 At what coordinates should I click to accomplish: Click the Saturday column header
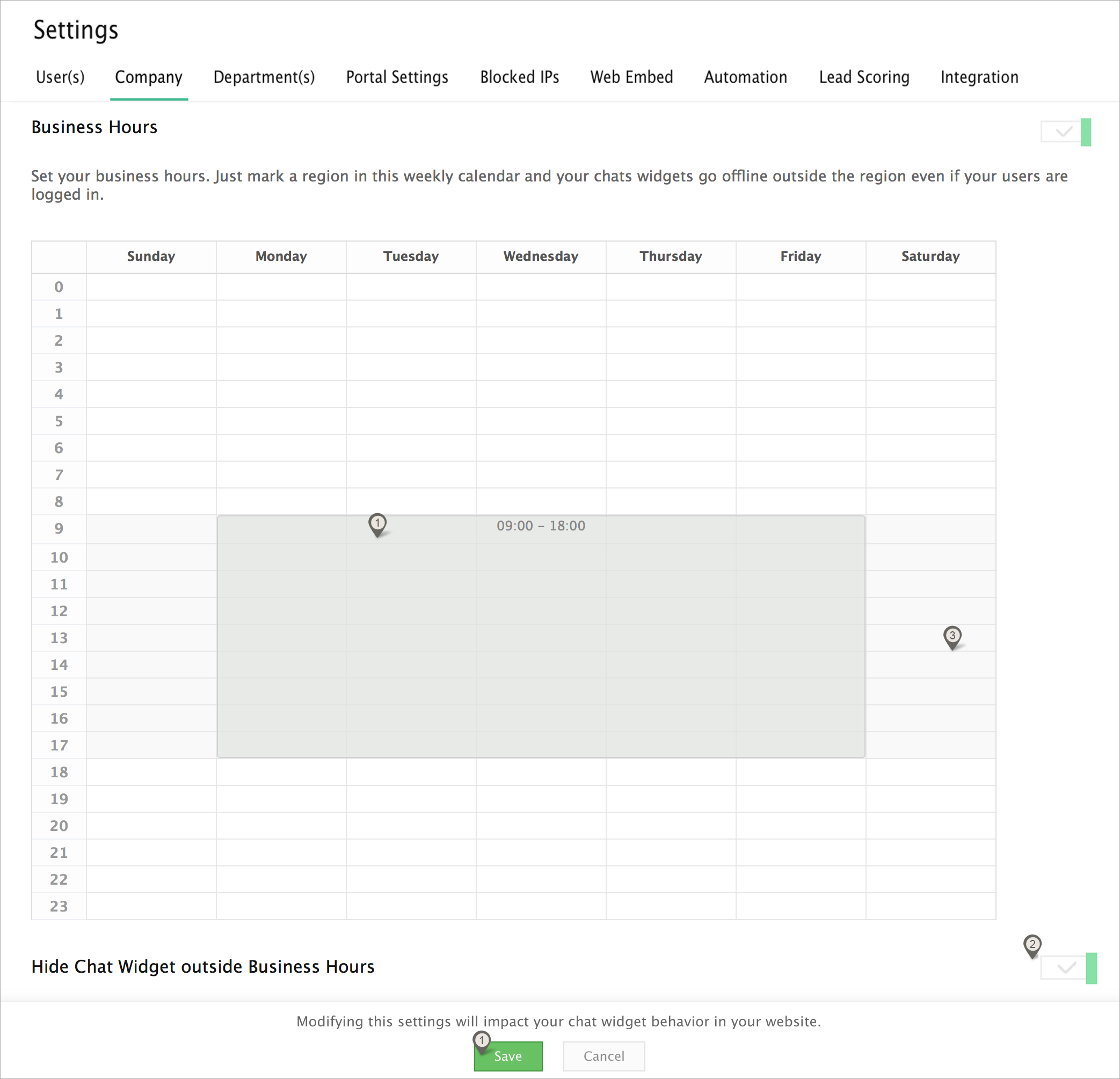click(931, 257)
